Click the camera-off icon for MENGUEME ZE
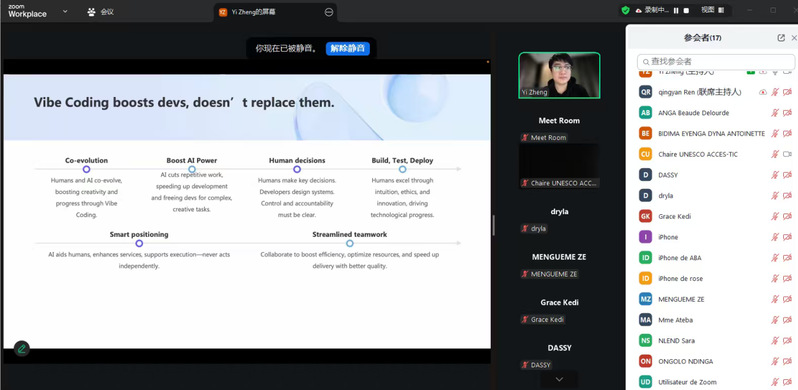The height and width of the screenshot is (390, 798). [x=787, y=299]
